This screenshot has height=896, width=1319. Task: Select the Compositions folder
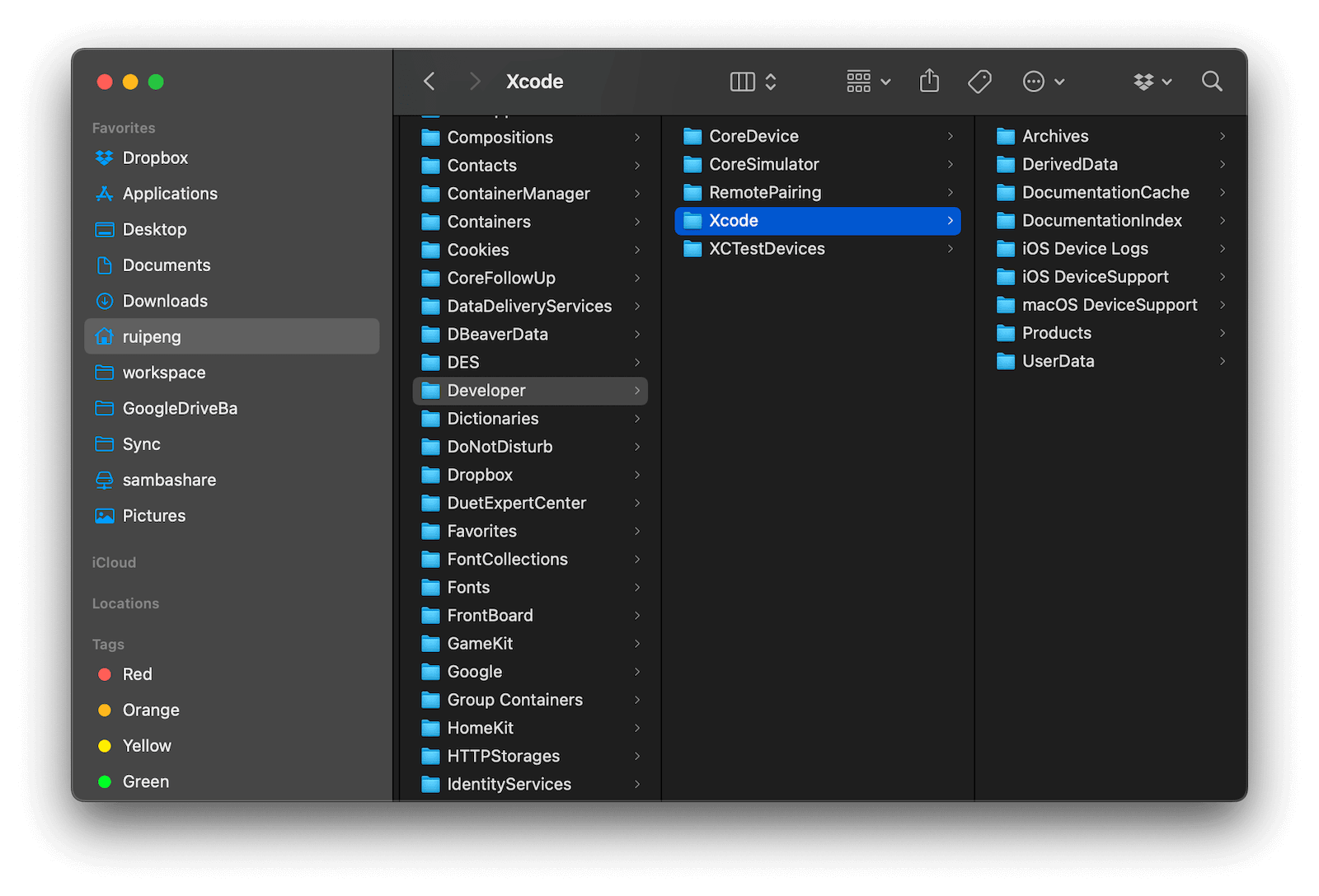(530, 138)
